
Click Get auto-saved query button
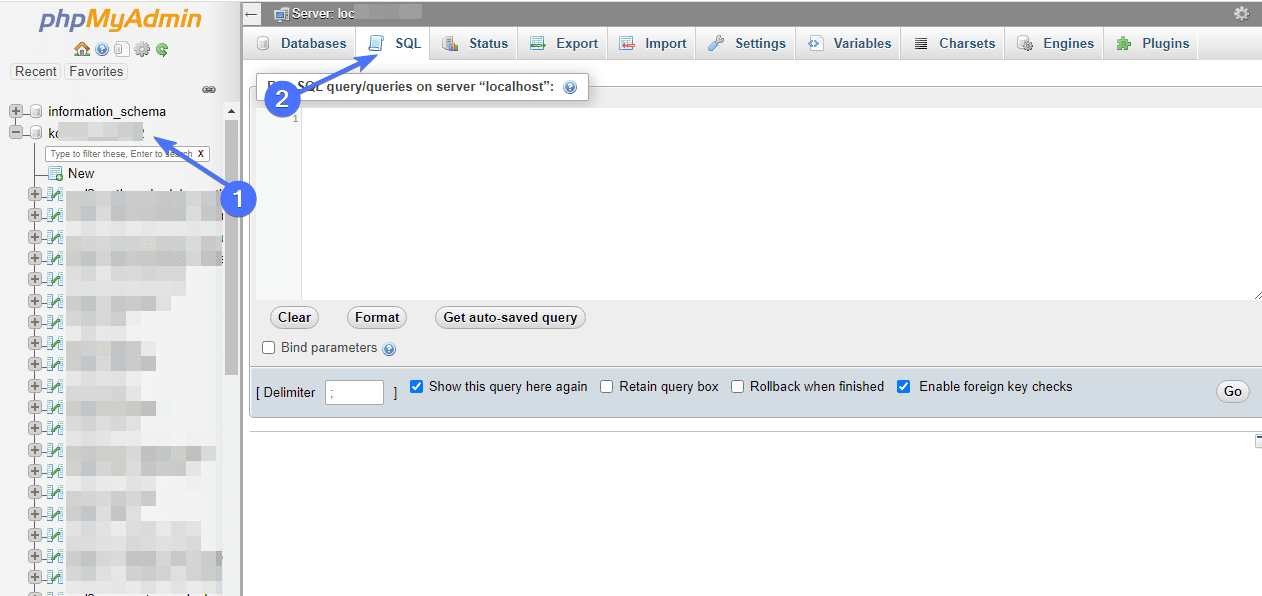pyautogui.click(x=510, y=318)
